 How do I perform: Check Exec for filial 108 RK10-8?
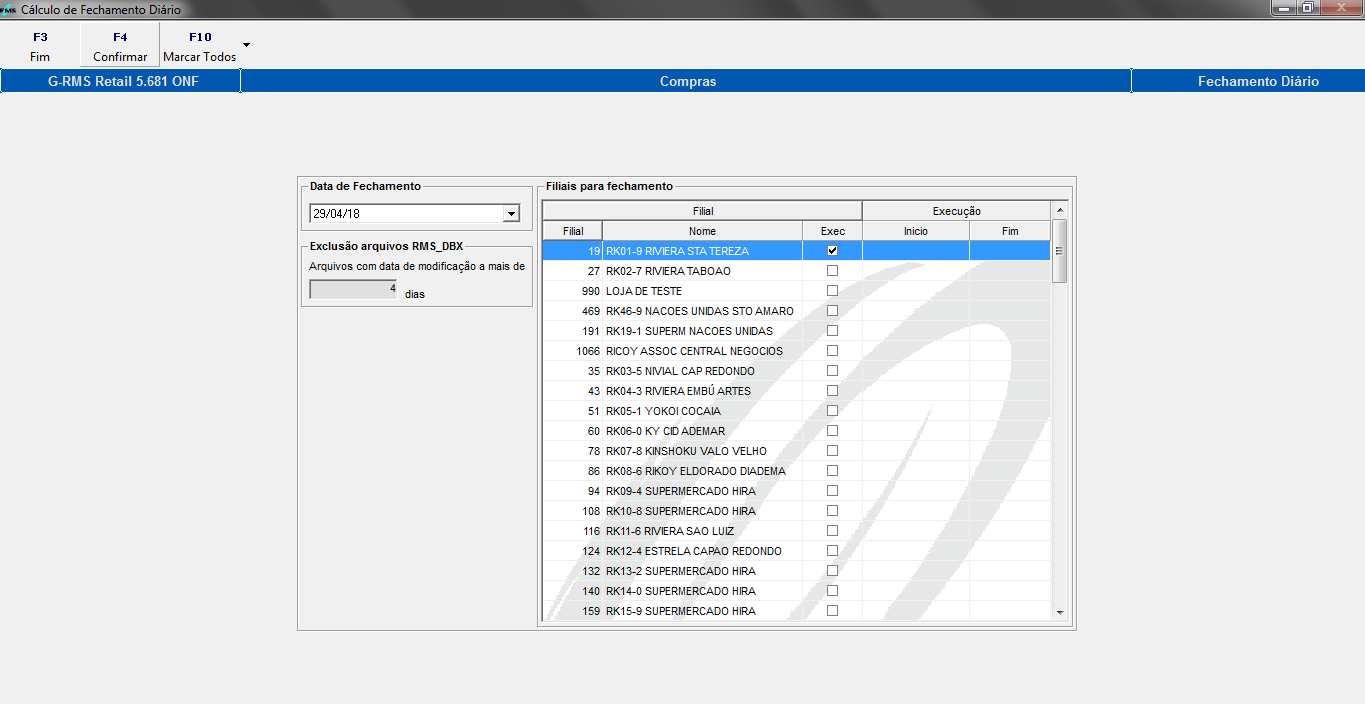click(832, 511)
